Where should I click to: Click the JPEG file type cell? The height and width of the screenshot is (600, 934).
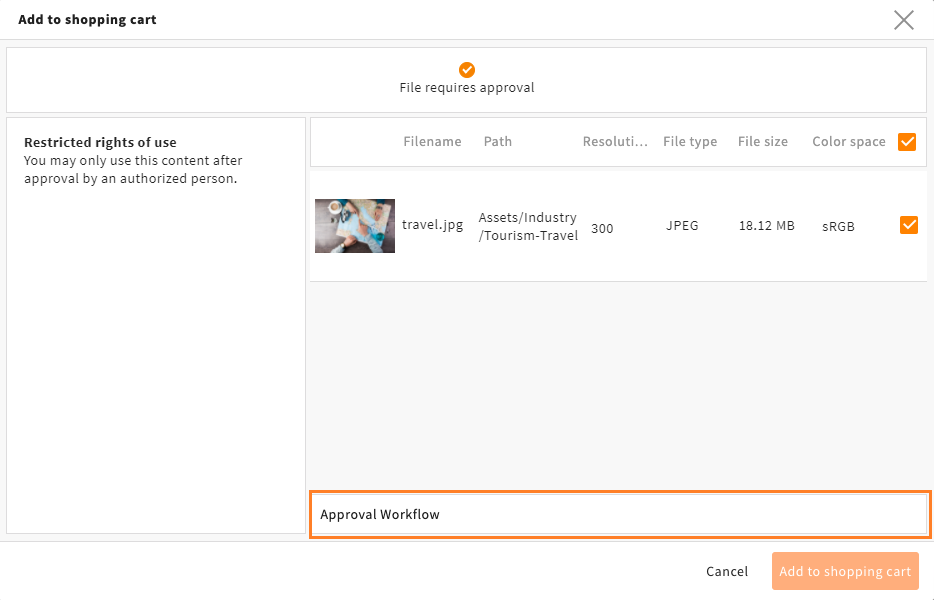point(682,226)
